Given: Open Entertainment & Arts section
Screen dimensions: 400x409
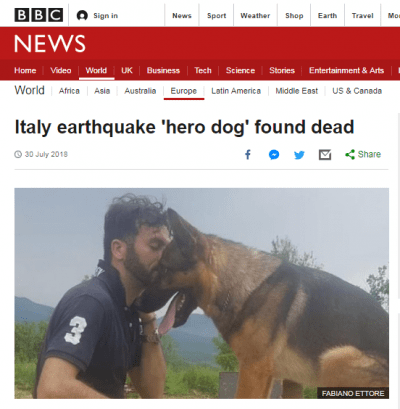Looking at the screenshot, I should coord(346,71).
